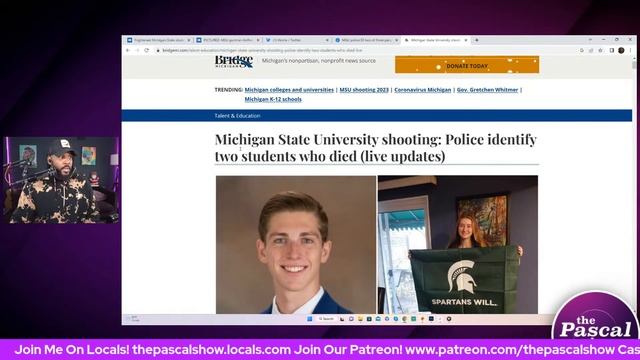Screen dimensions: 640x360
Task: Click the share icon in address bar
Action: coord(591,51)
